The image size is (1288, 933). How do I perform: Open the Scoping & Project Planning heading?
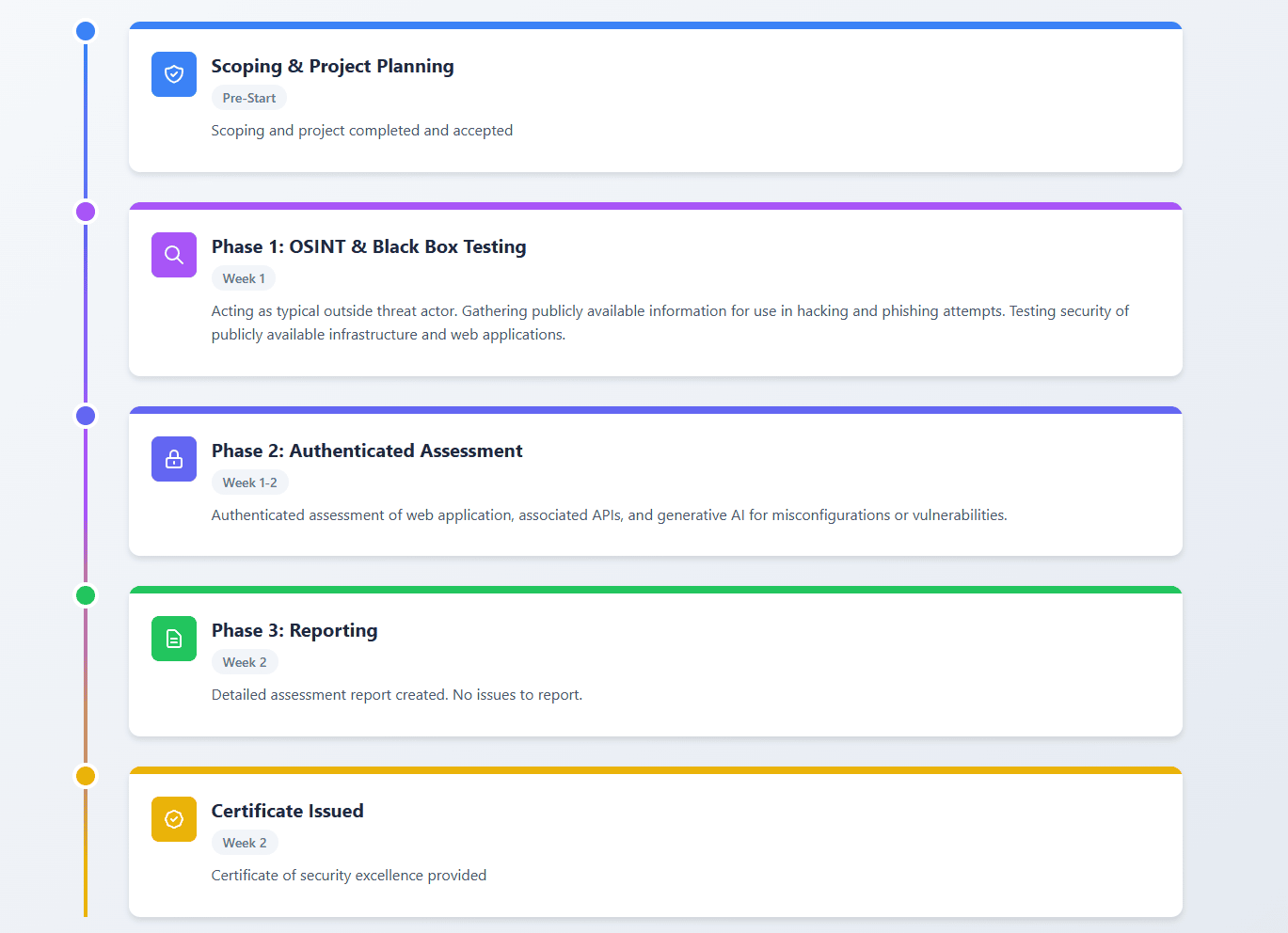(332, 66)
